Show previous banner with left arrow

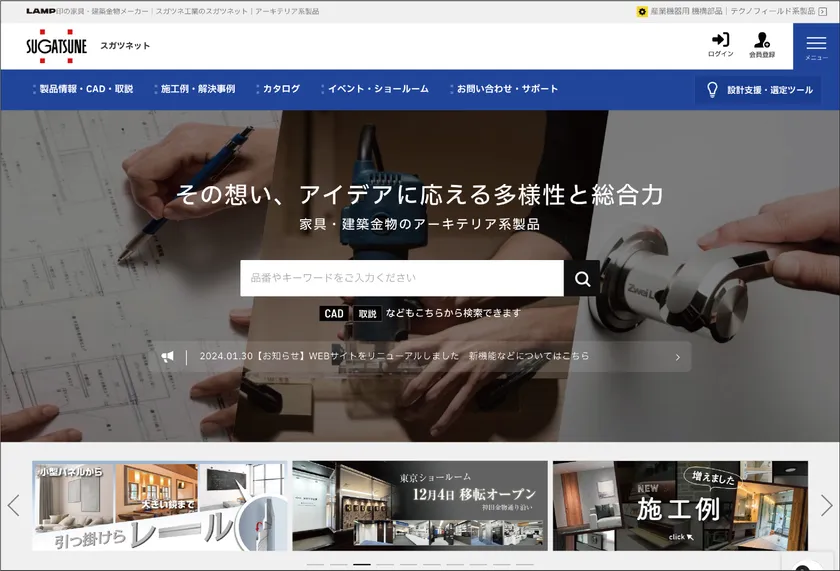pyautogui.click(x=14, y=505)
